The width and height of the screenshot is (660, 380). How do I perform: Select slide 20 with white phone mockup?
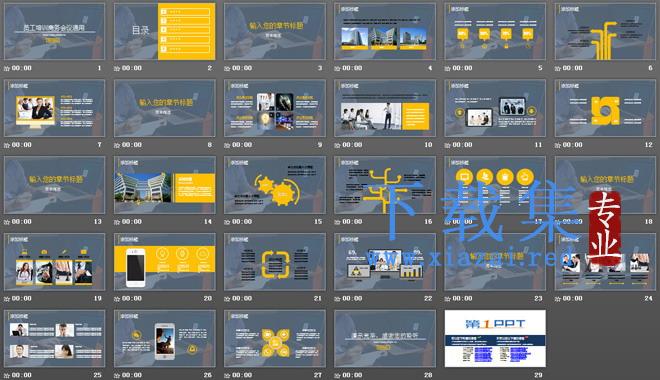[165, 262]
